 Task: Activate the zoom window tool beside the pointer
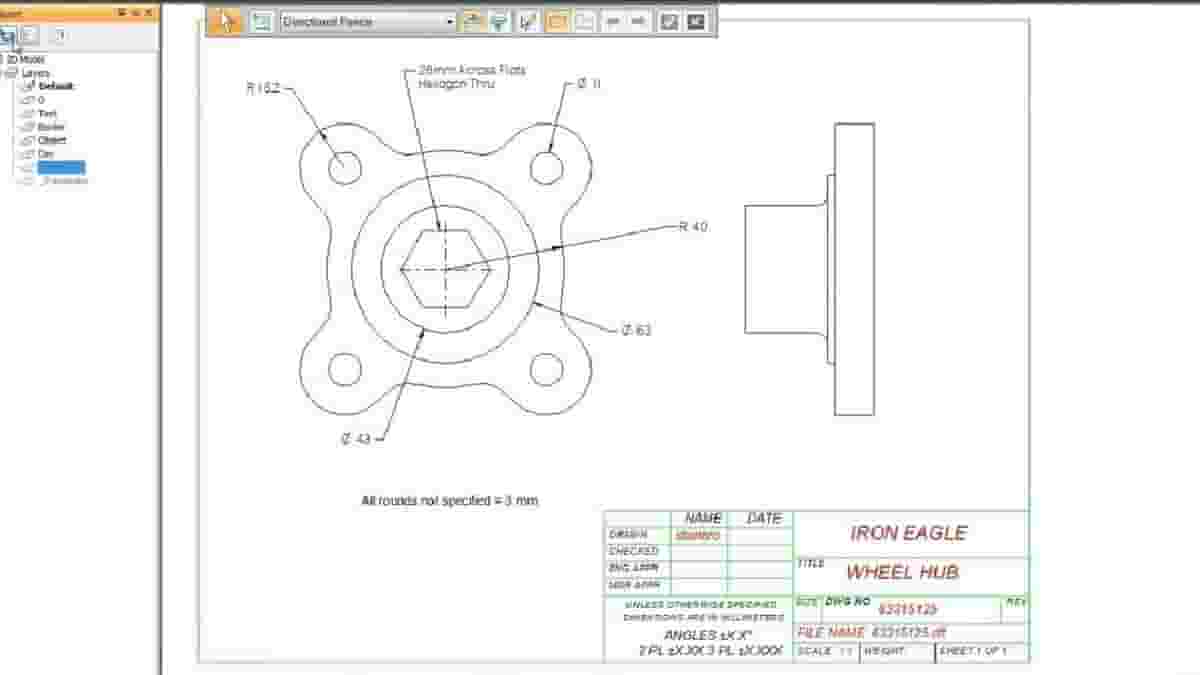point(260,19)
